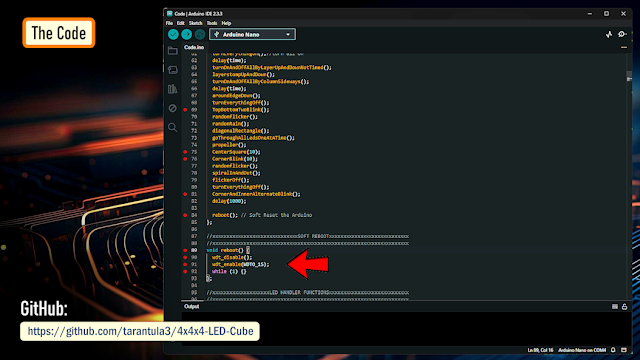The width and height of the screenshot is (640, 360).
Task: Click line number 77 in the gutter
Action: coord(194,166)
